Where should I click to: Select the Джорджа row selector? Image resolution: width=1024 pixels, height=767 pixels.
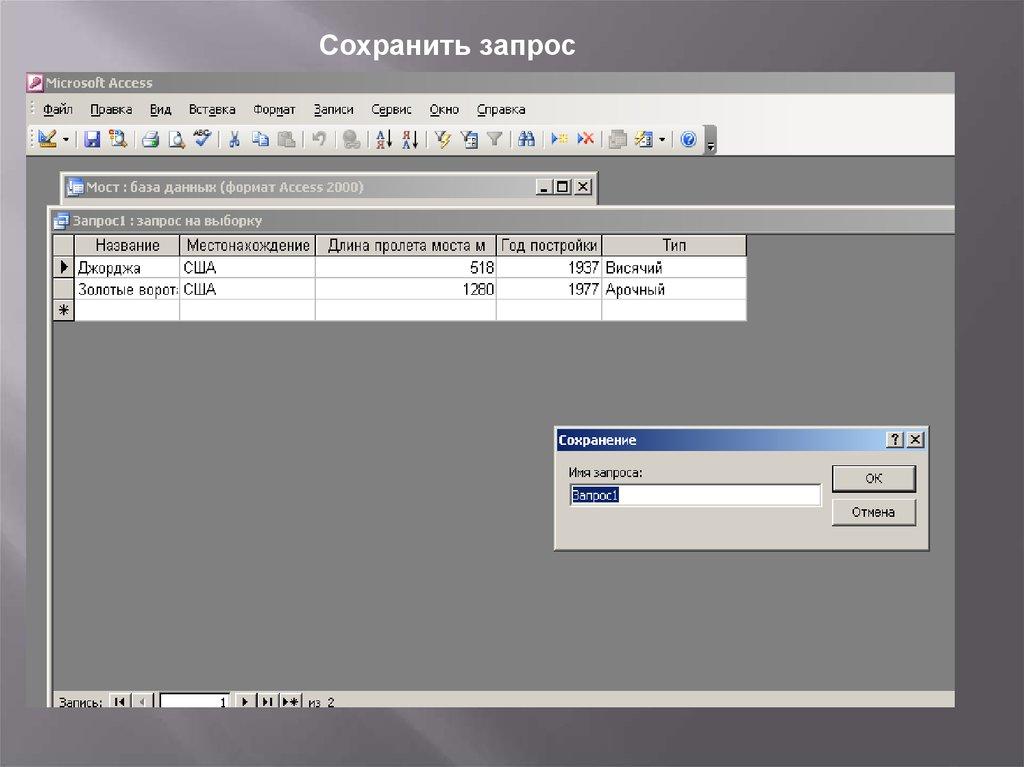coord(64,268)
